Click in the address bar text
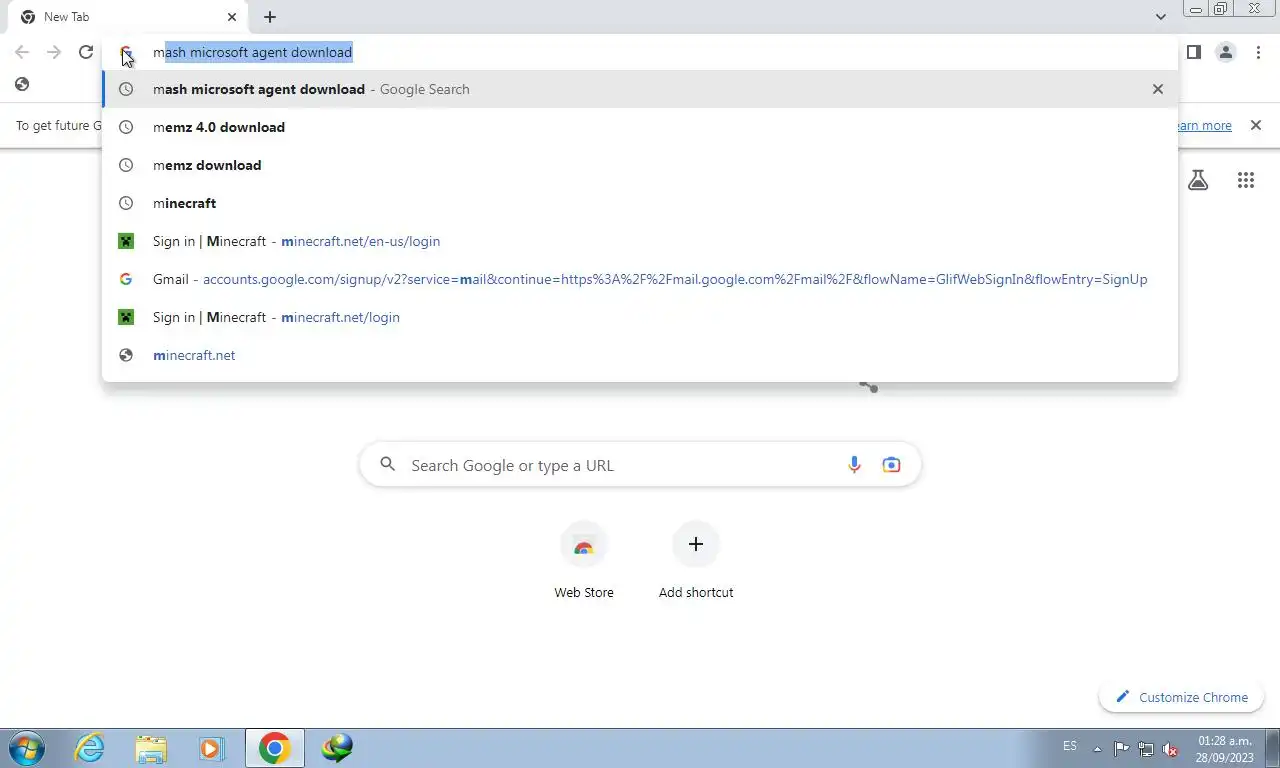This screenshot has height=768, width=1280. 252,52
